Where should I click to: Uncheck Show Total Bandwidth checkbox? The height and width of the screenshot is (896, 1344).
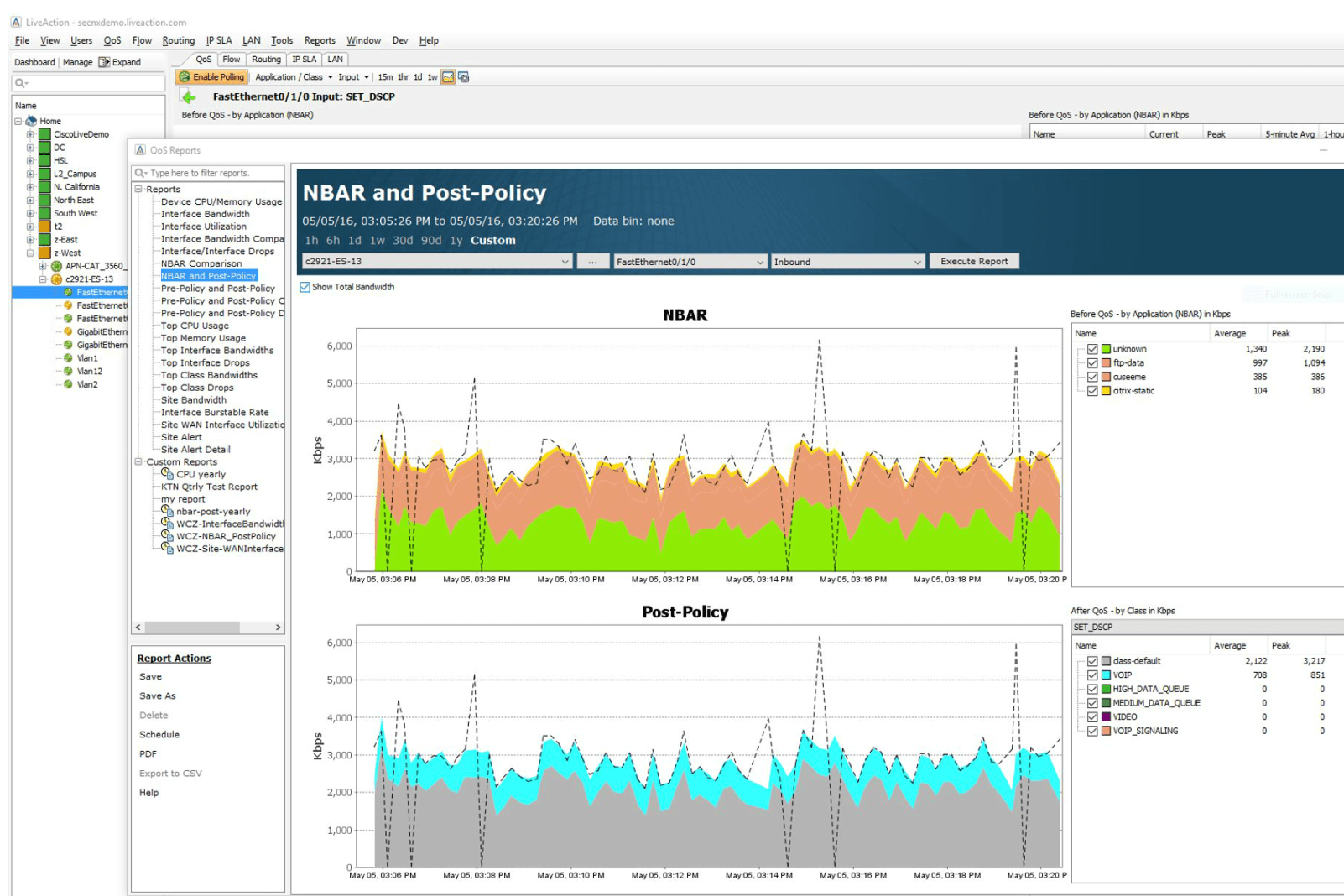pos(305,287)
